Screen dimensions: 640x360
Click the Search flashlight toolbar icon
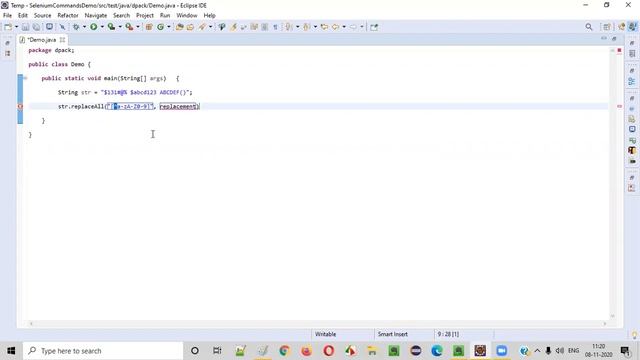pos(202,27)
